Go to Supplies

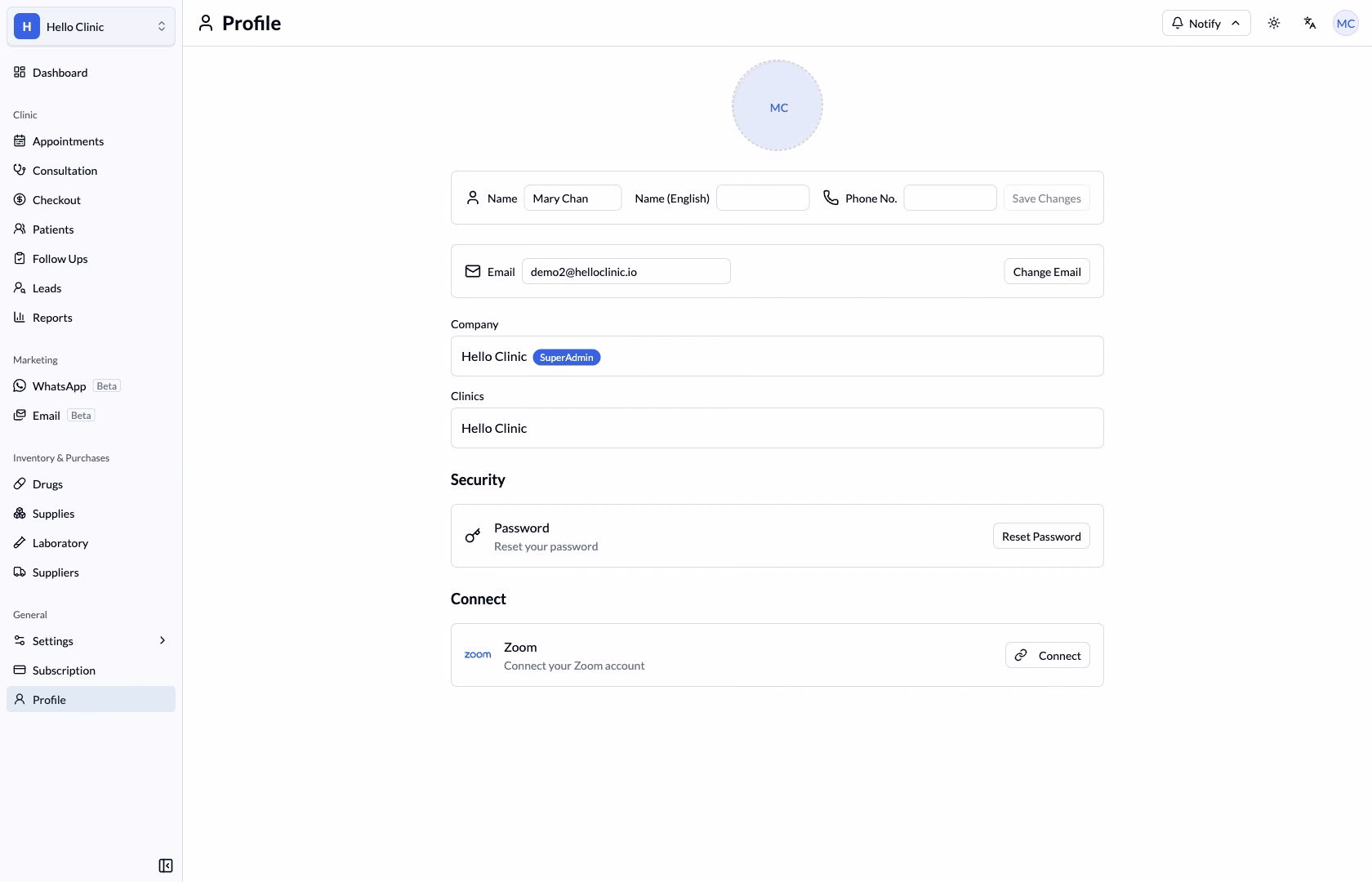91,513
